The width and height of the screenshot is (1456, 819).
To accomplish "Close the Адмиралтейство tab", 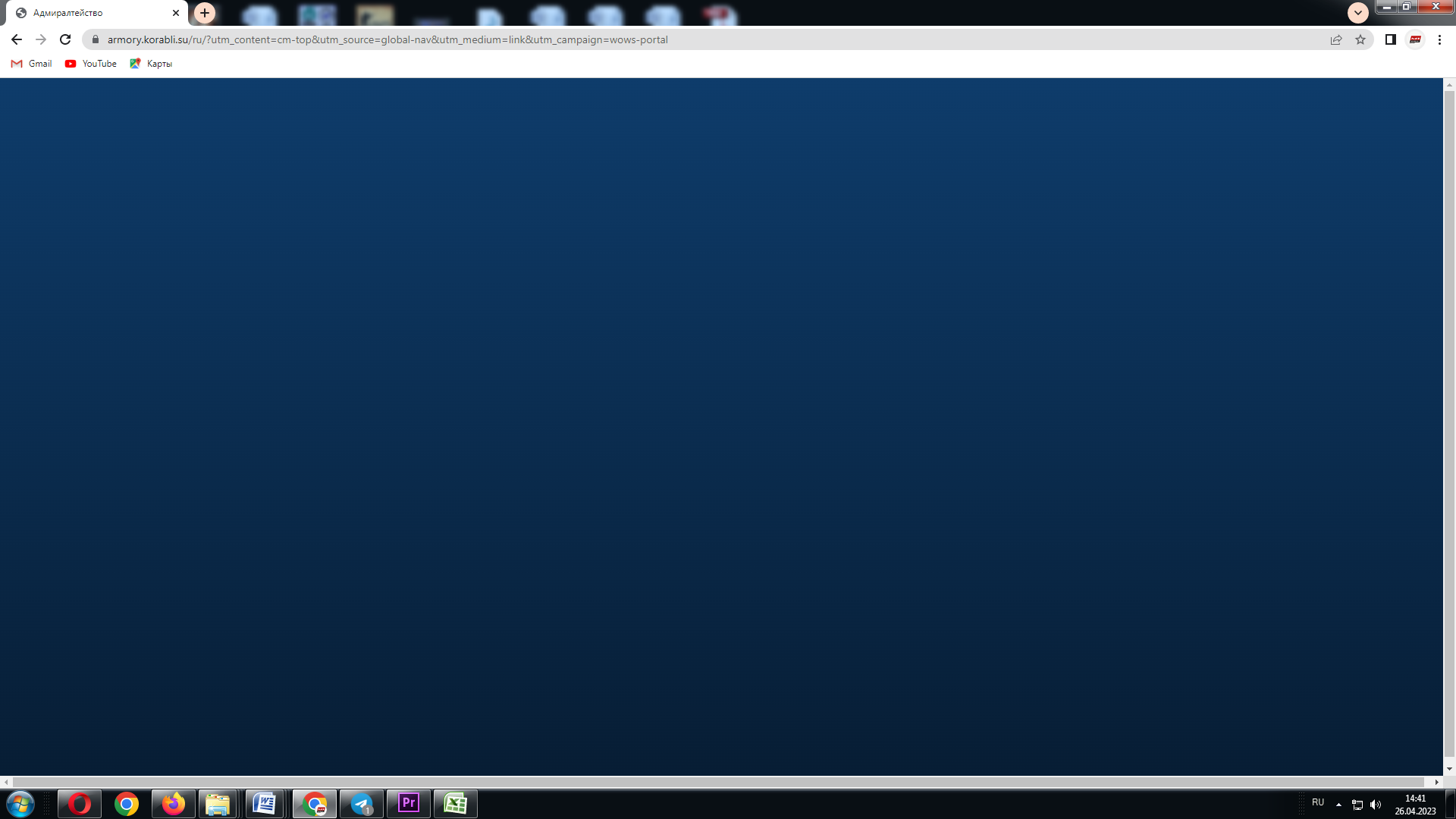I will point(176,13).
